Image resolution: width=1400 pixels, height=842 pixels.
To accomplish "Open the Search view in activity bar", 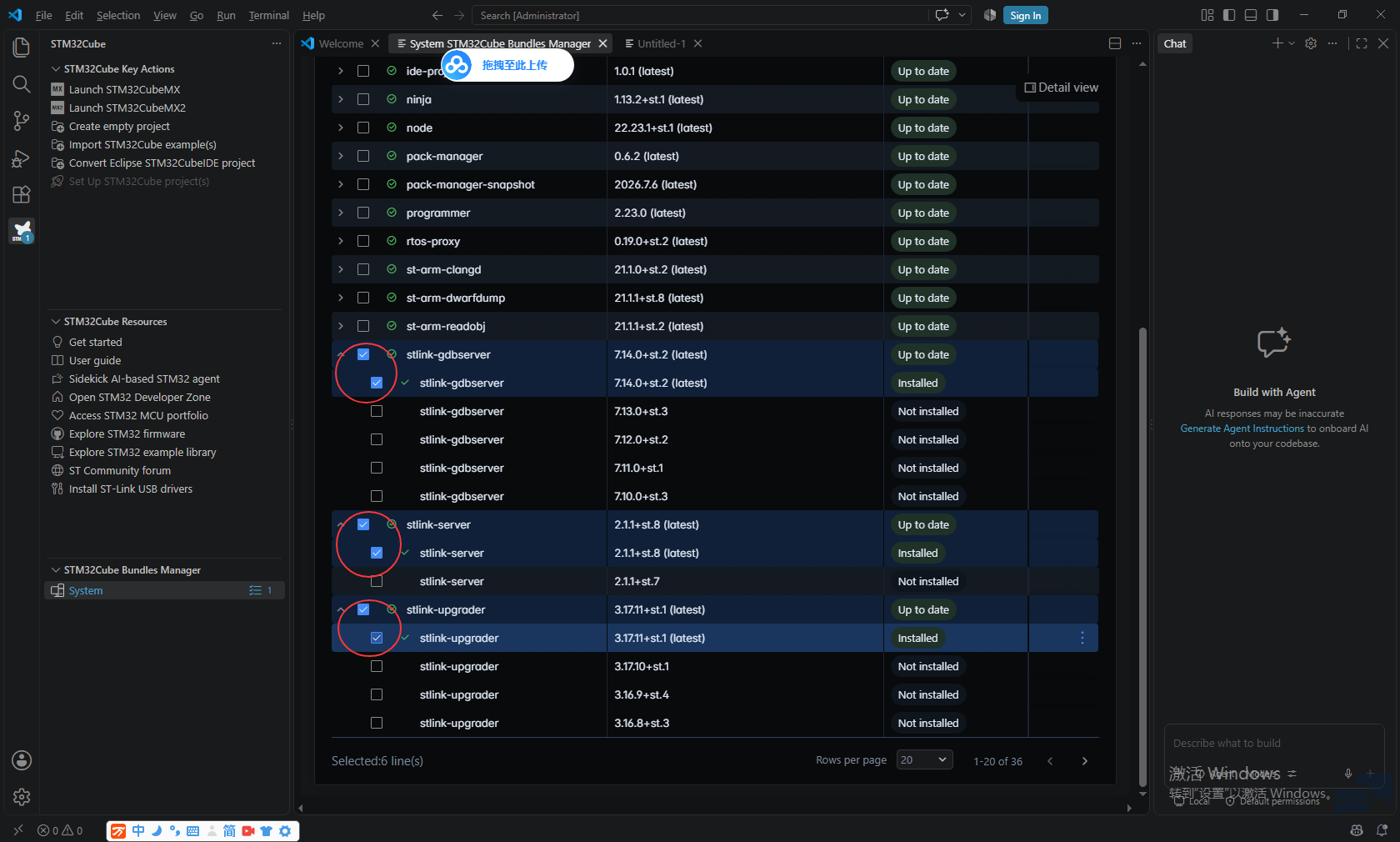I will 22,84.
